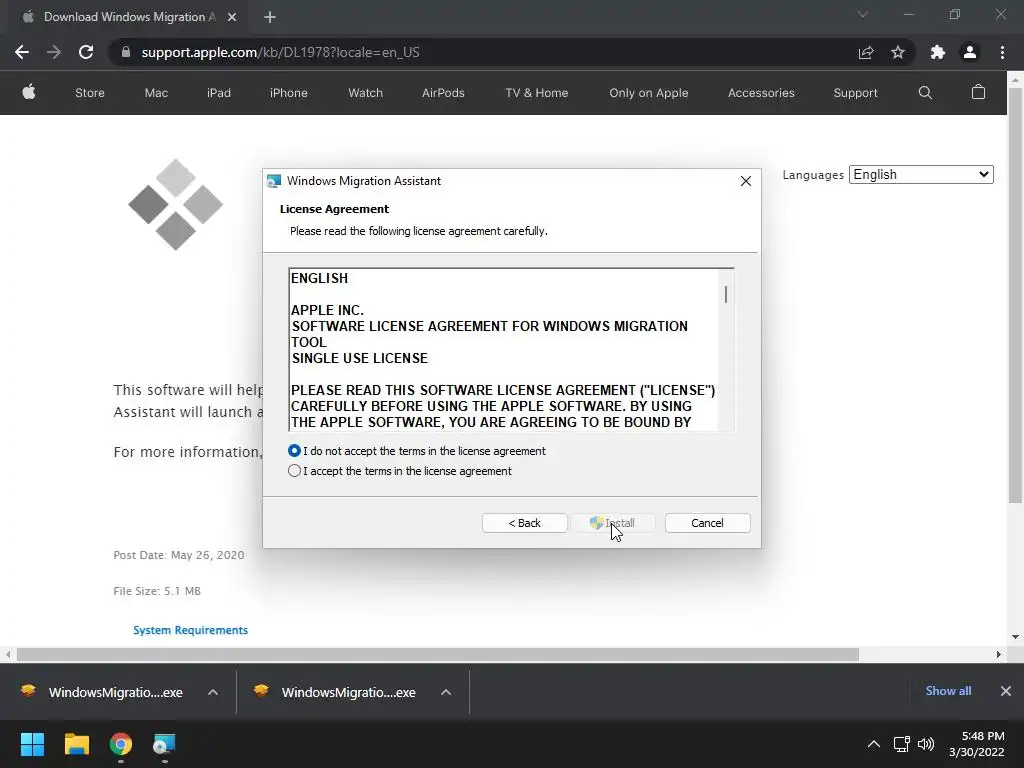
Task: Open the shopping bag icon
Action: [978, 92]
